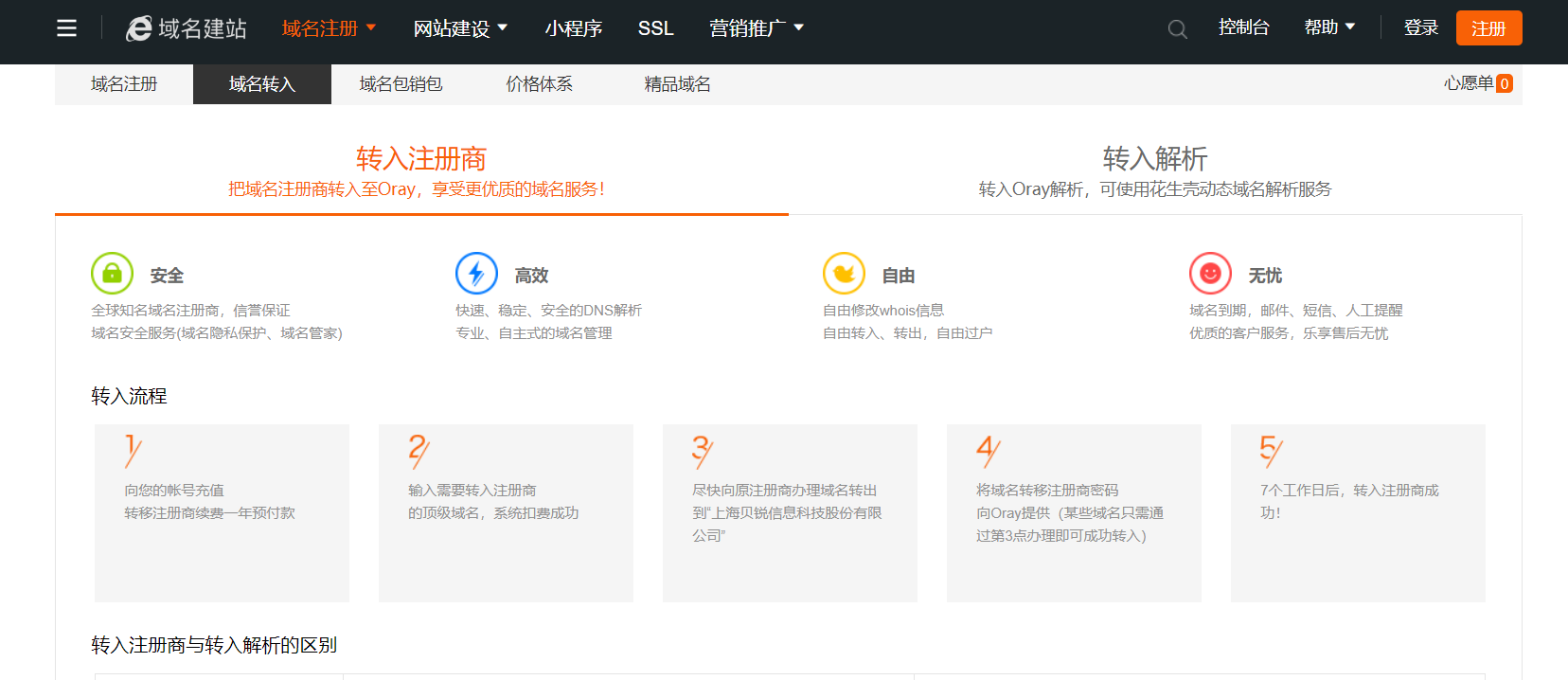Click the orange 注册 button
This screenshot has width=1568, height=680.
(1488, 28)
